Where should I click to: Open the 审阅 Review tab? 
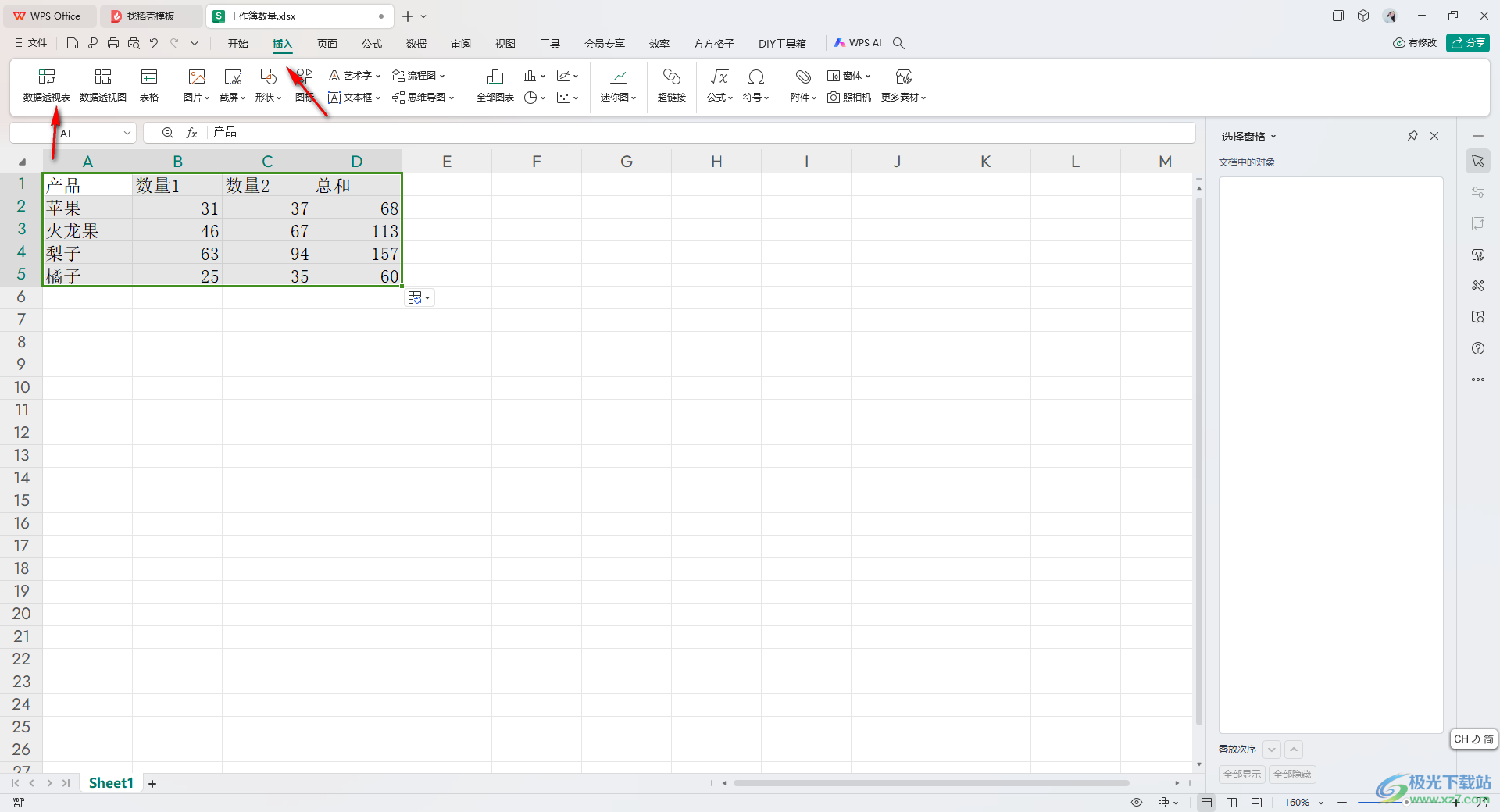(461, 44)
